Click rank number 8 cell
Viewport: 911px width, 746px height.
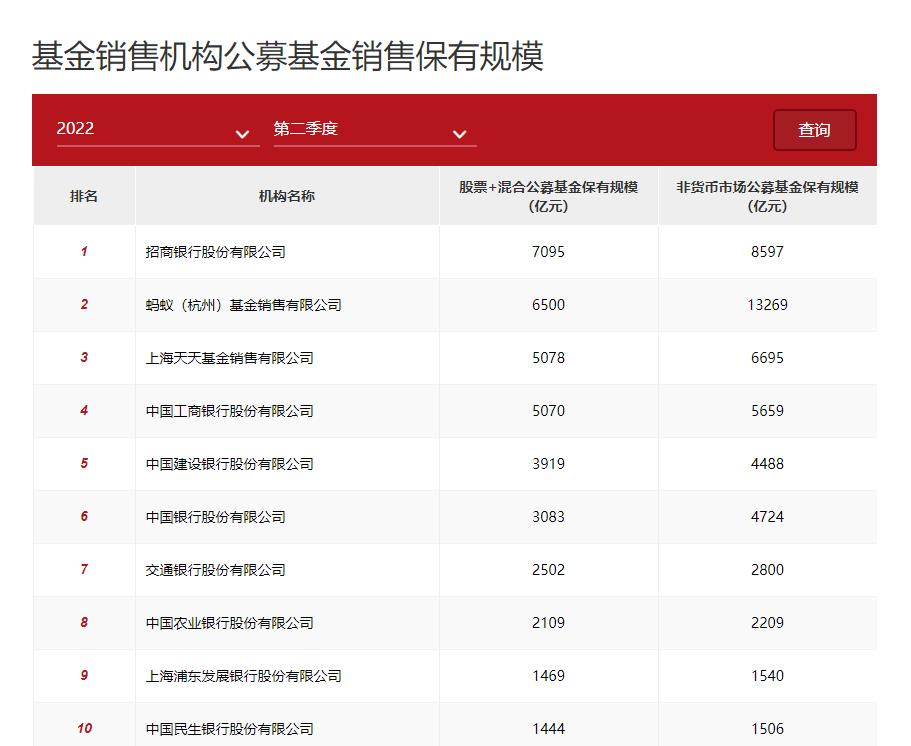tap(84, 623)
